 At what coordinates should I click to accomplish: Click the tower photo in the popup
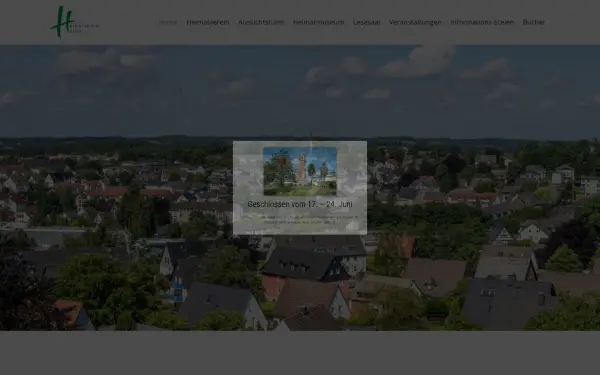tap(300, 171)
